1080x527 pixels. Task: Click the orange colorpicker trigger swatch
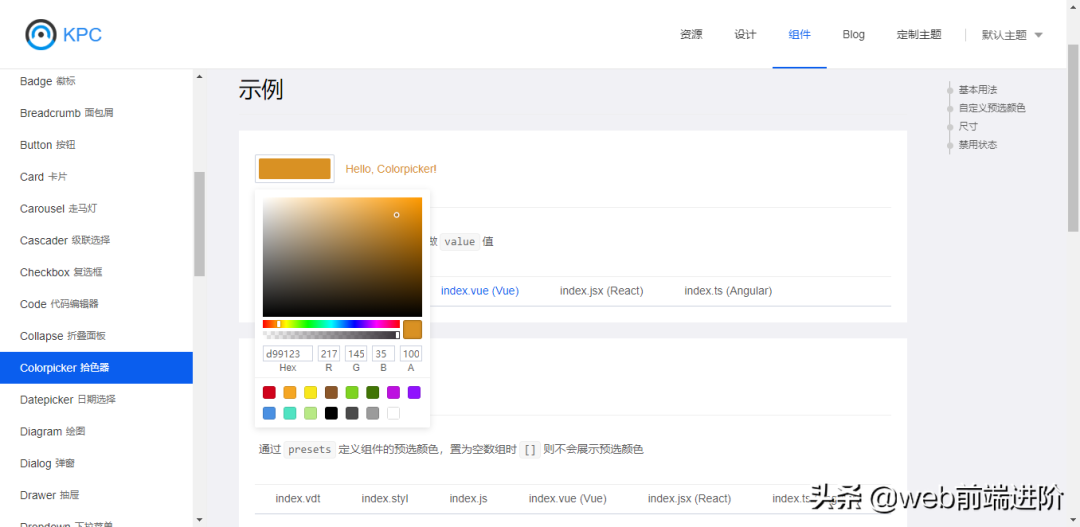(x=294, y=169)
